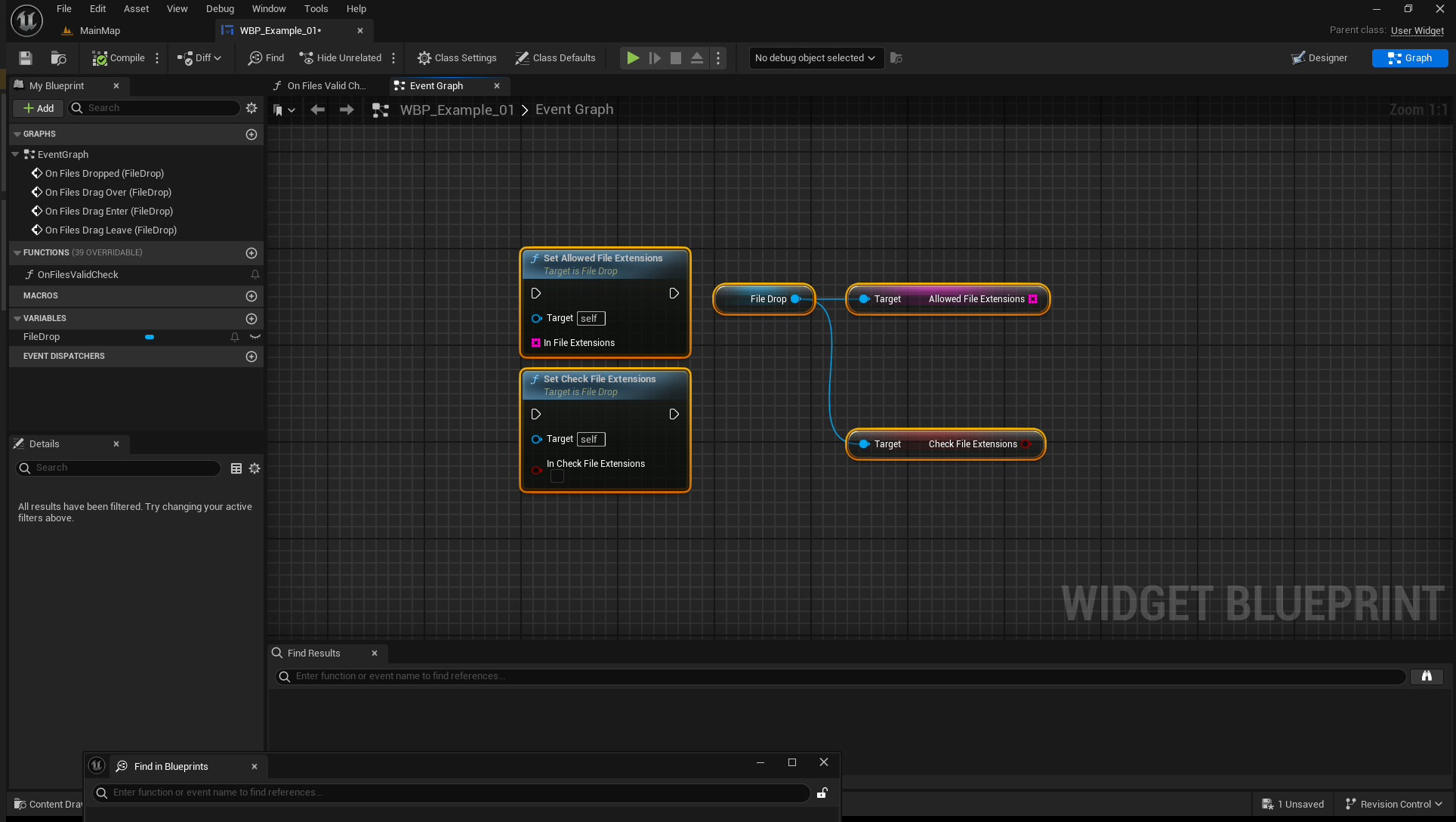Click the Details property matrix grid icon
Image resolution: width=1456 pixels, height=822 pixels.
(x=236, y=468)
